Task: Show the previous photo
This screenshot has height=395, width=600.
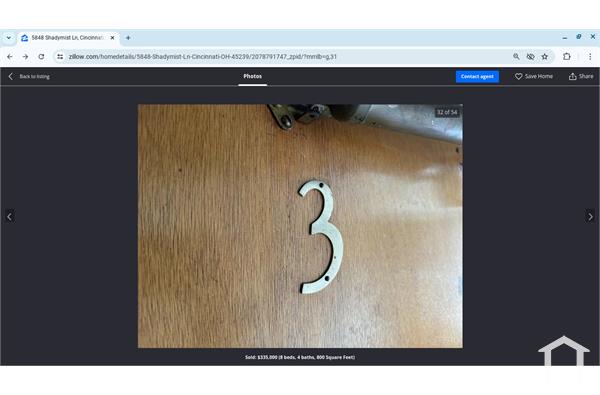Action: pyautogui.click(x=10, y=217)
